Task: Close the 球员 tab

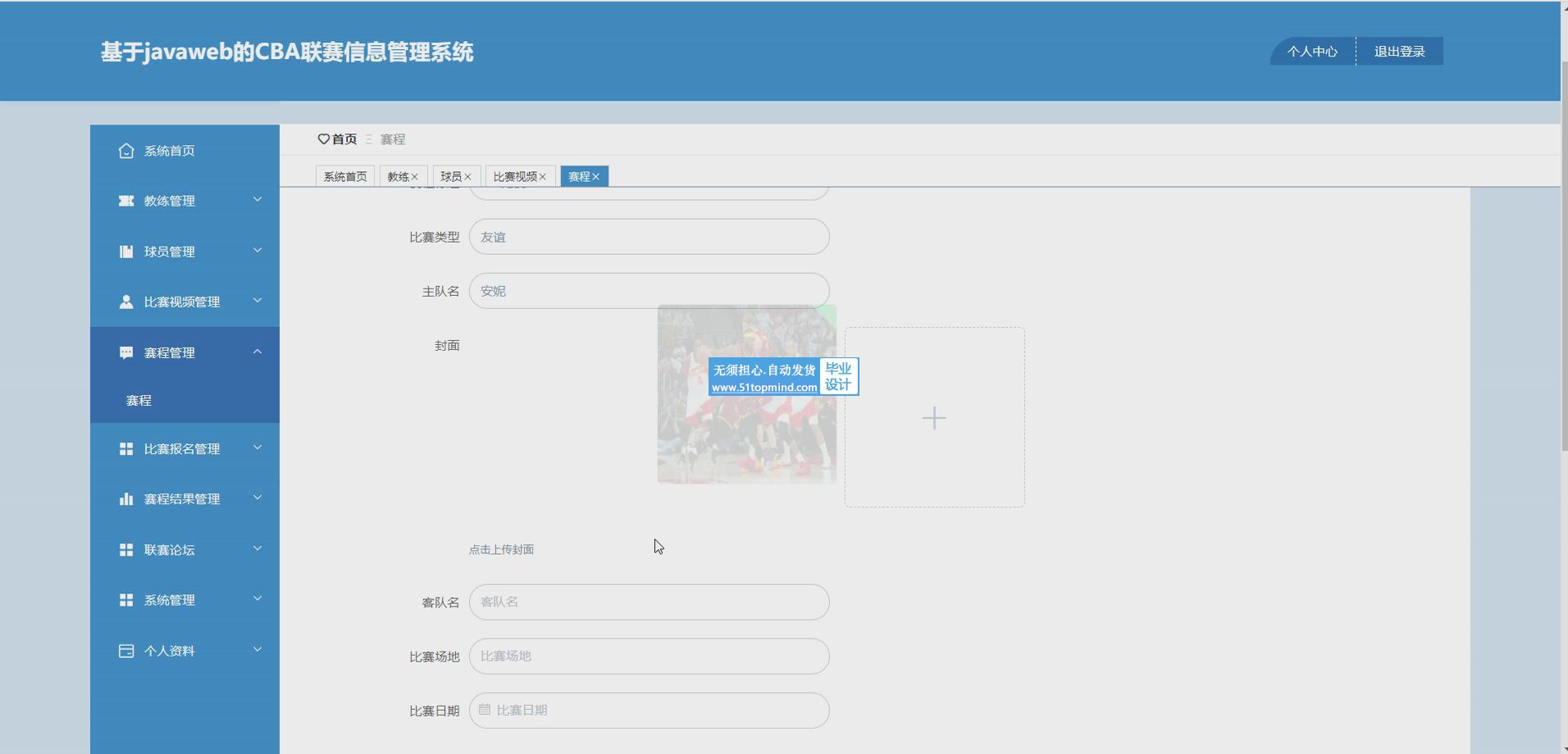Action: 467,177
